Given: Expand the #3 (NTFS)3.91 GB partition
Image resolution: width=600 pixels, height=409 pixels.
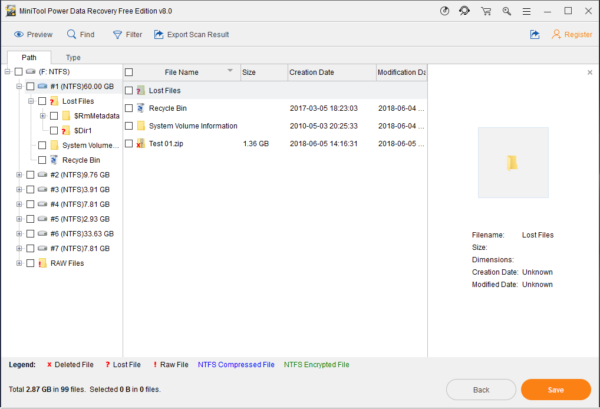Looking at the screenshot, I should (x=19, y=189).
